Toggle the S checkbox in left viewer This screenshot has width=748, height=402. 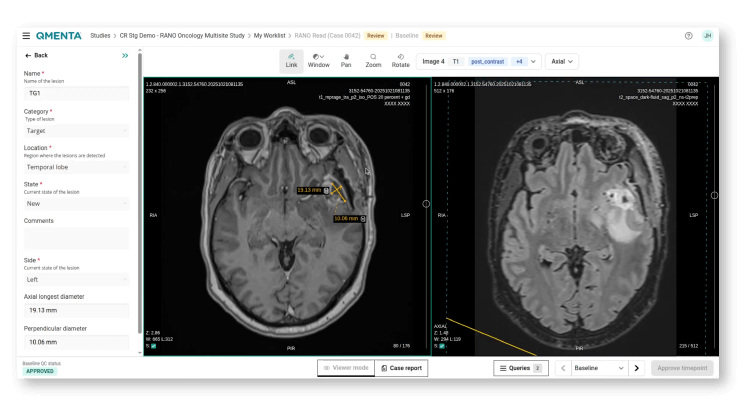coord(155,345)
